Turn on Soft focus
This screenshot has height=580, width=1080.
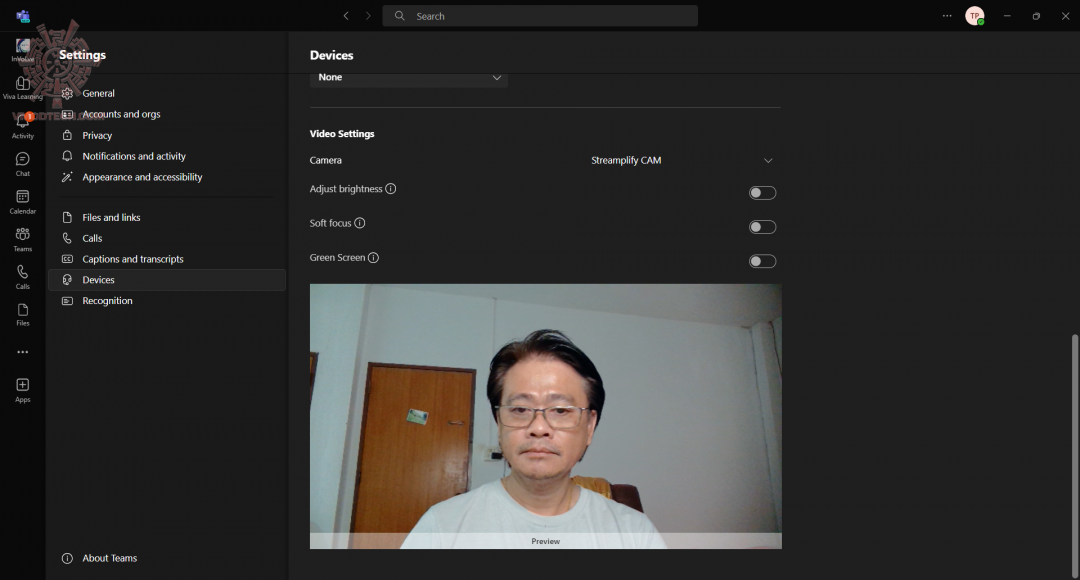click(762, 226)
